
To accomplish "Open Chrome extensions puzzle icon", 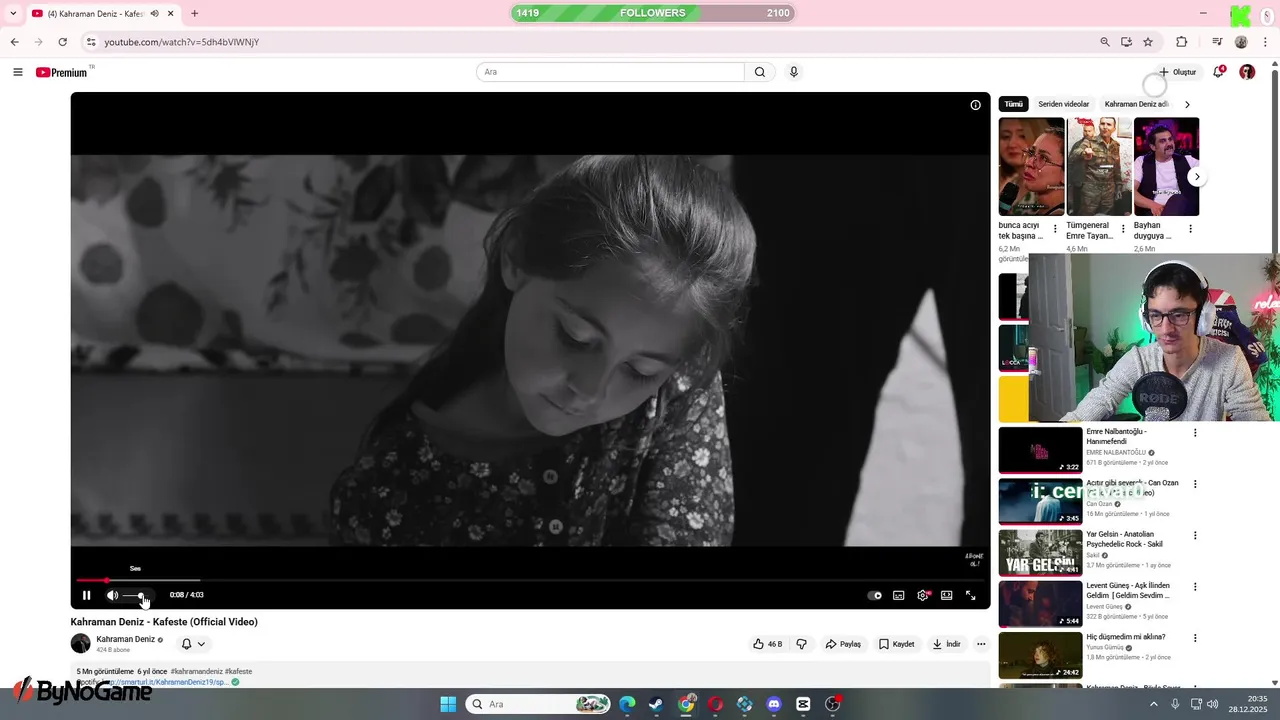I will tap(1181, 42).
